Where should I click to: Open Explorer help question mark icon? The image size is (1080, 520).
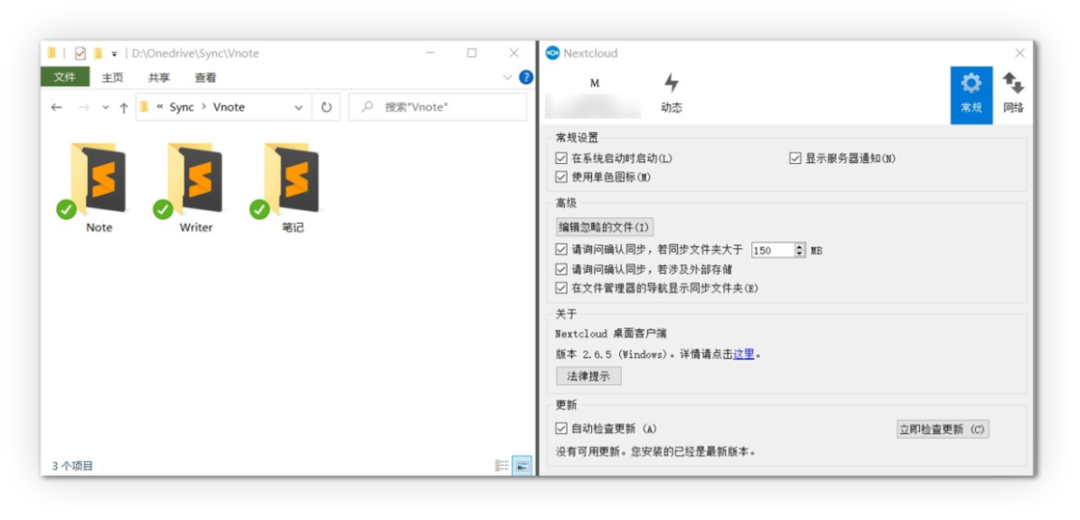[x=526, y=77]
